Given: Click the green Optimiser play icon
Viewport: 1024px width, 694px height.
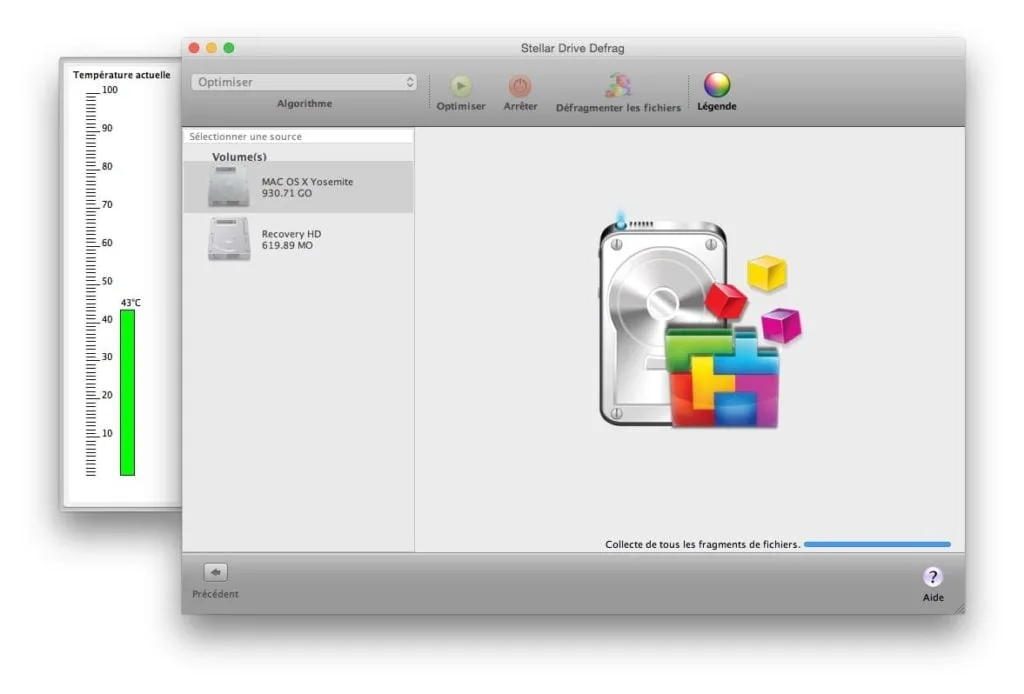Looking at the screenshot, I should 460,86.
